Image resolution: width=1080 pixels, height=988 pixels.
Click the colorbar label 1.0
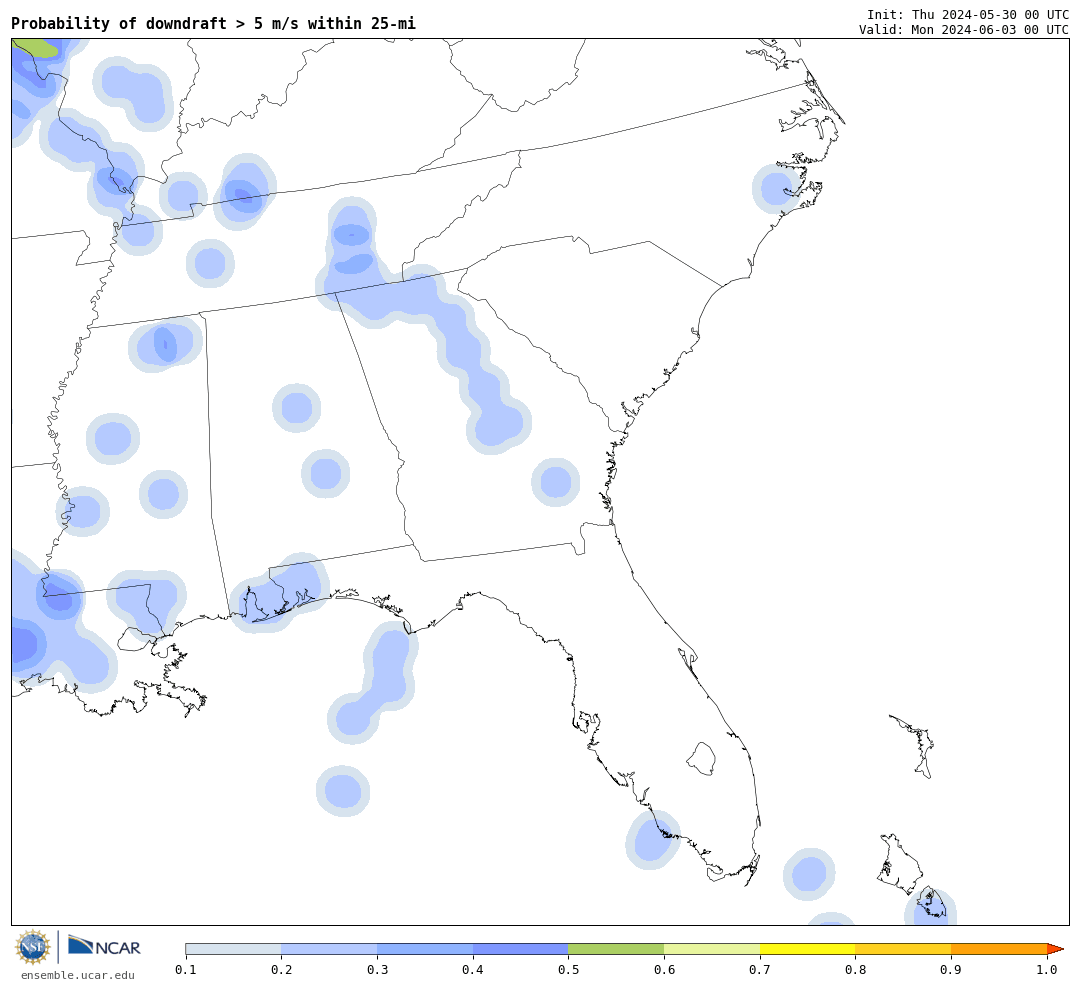point(1047,970)
